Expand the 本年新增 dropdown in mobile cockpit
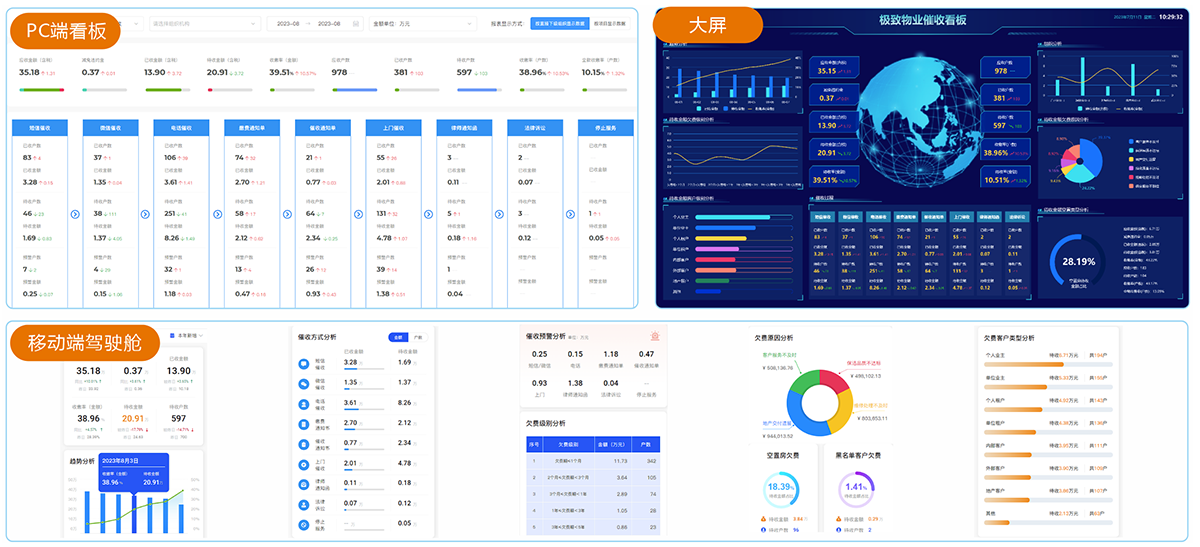Screen dimensions: 1200x547 point(186,335)
